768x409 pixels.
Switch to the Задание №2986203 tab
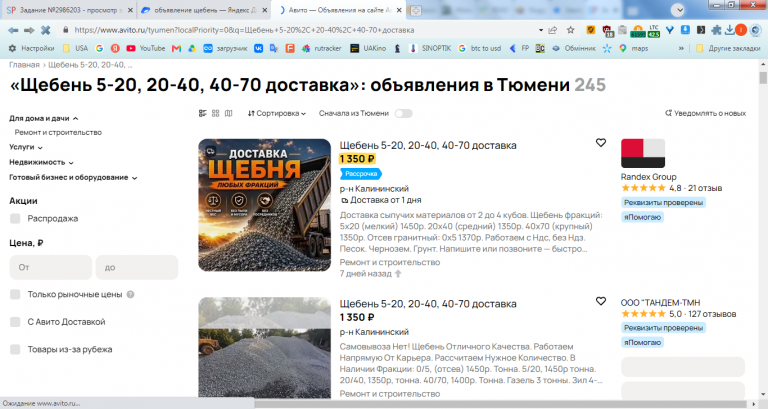click(69, 10)
